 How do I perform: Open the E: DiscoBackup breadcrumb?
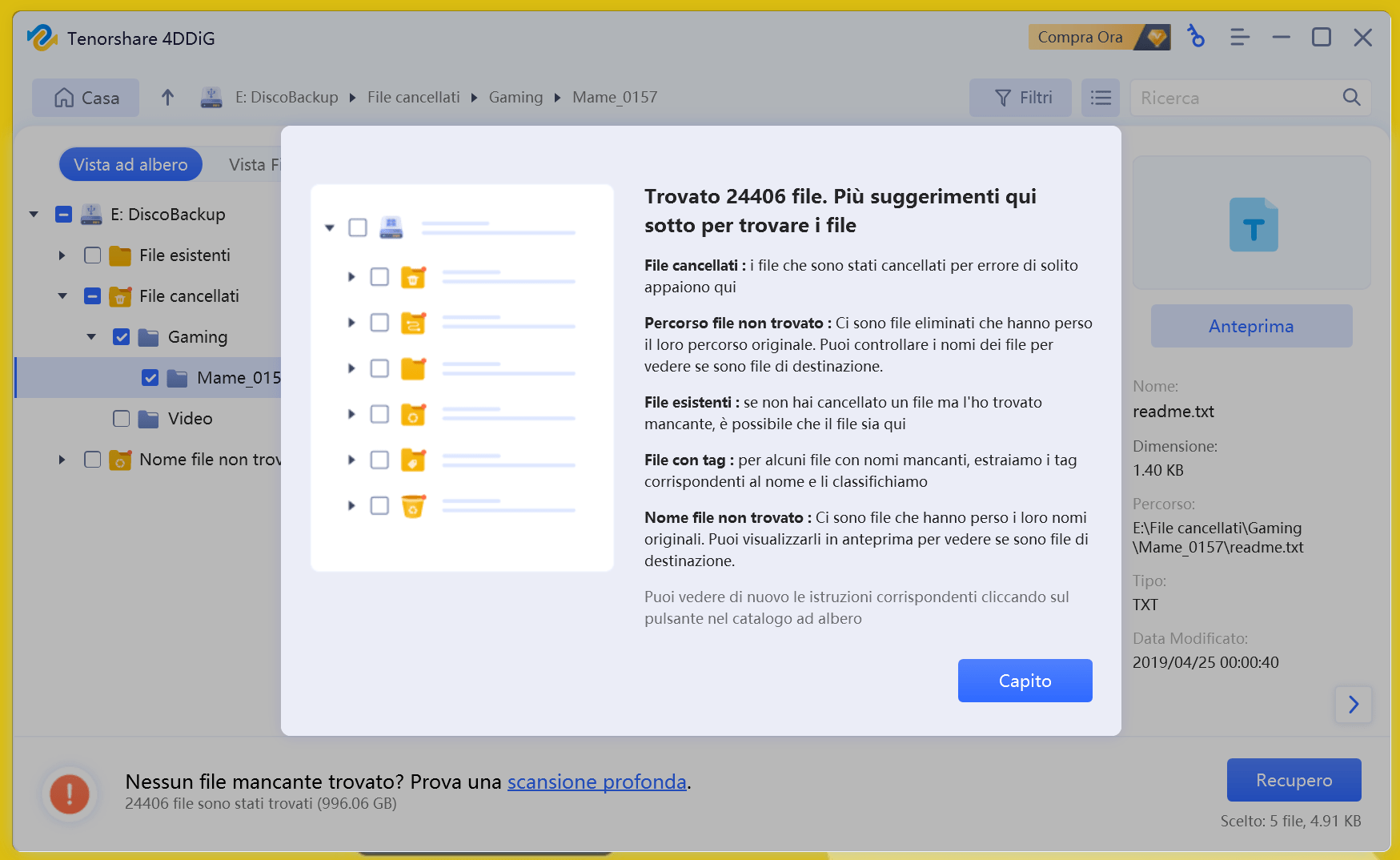pyautogui.click(x=287, y=98)
